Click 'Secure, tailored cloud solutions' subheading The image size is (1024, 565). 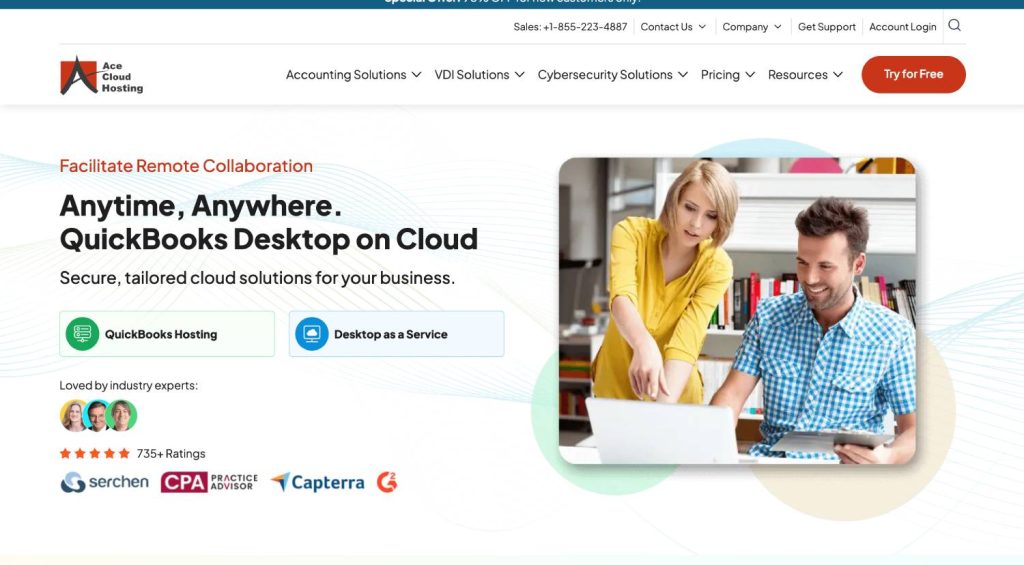[x=257, y=278]
